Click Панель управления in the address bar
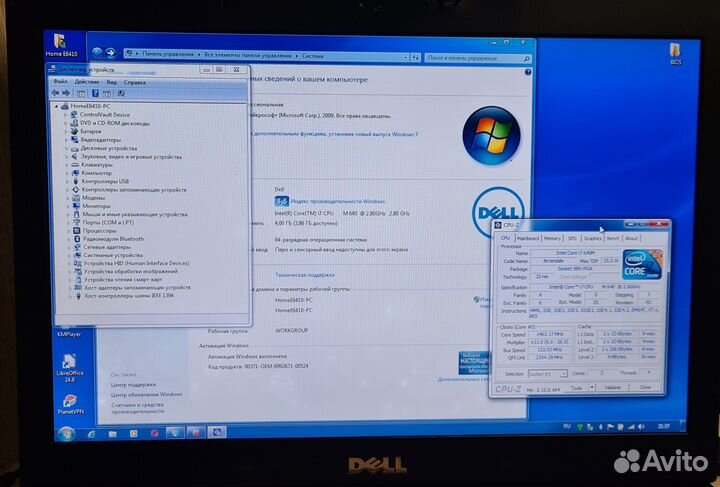Screen dimensions: 720x487 tap(168, 54)
